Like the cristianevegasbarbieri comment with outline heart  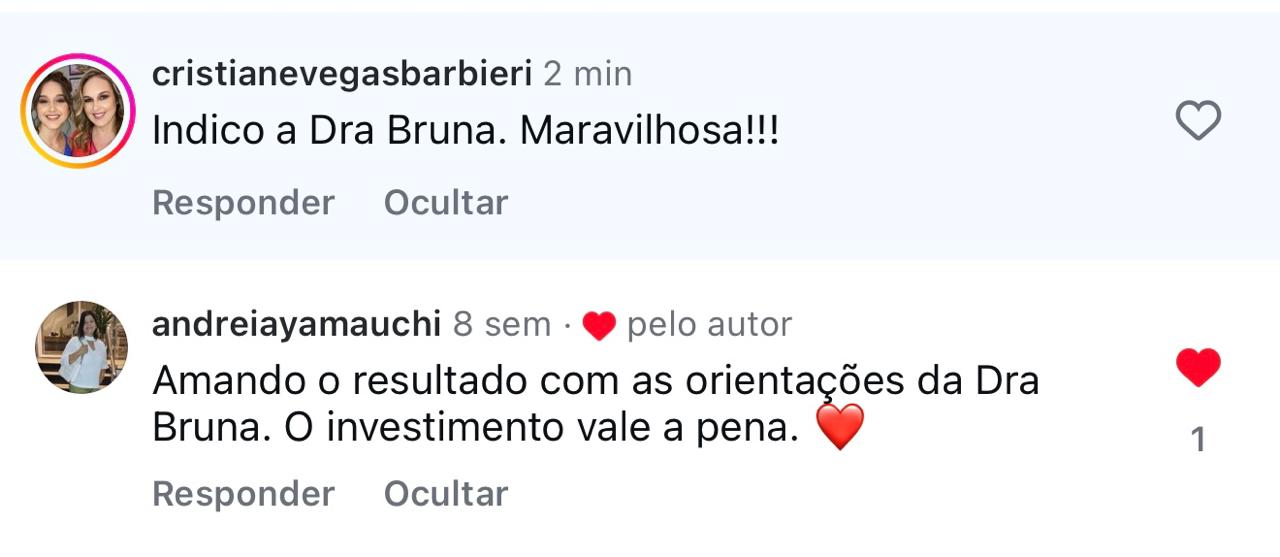[1197, 121]
